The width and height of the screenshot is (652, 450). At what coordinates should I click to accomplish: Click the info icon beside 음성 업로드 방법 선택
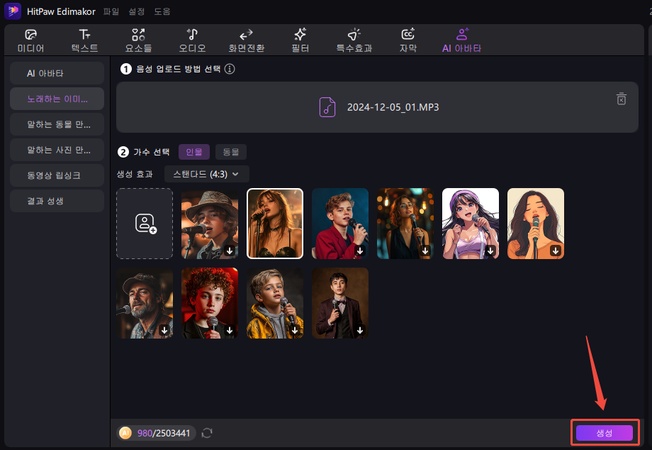click(230, 69)
